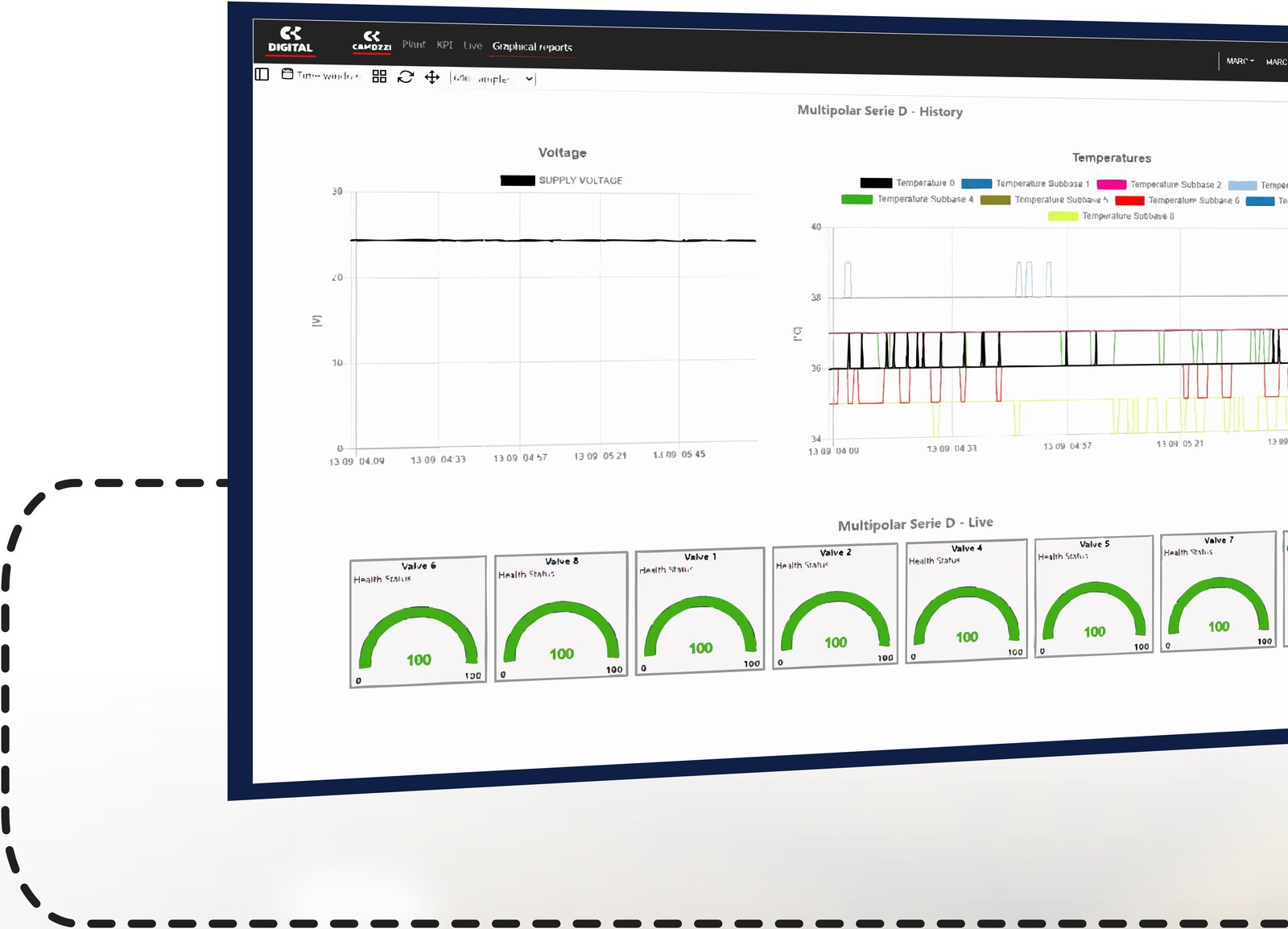Click the refresh icon in toolbar

[406, 76]
